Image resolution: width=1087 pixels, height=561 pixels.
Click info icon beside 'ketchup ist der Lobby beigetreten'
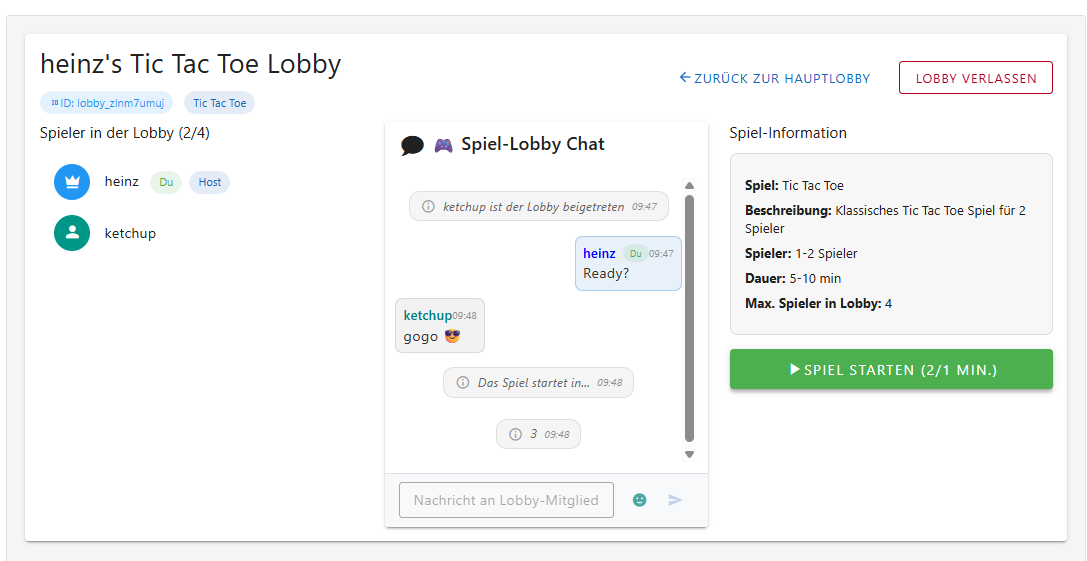(428, 207)
